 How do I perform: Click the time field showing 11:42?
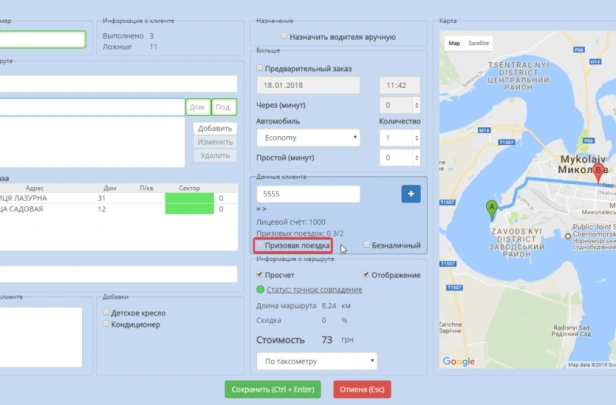point(400,86)
